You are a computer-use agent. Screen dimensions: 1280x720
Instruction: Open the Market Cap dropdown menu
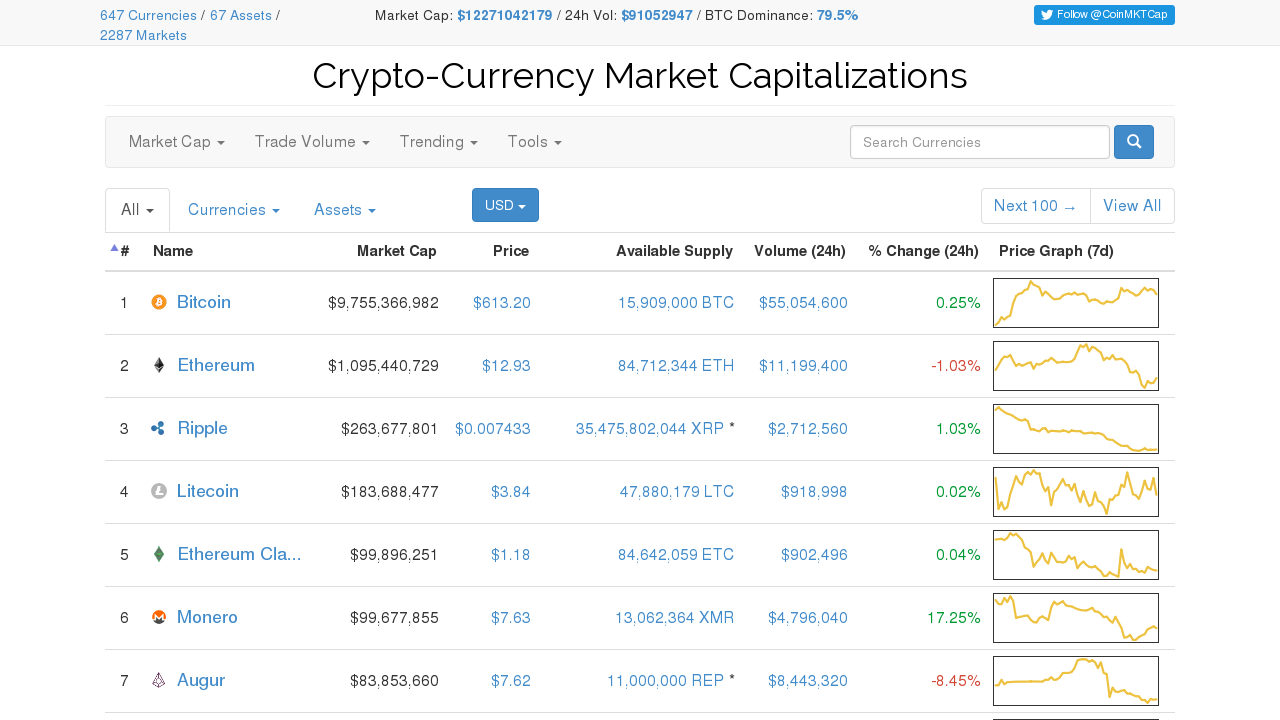(176, 142)
